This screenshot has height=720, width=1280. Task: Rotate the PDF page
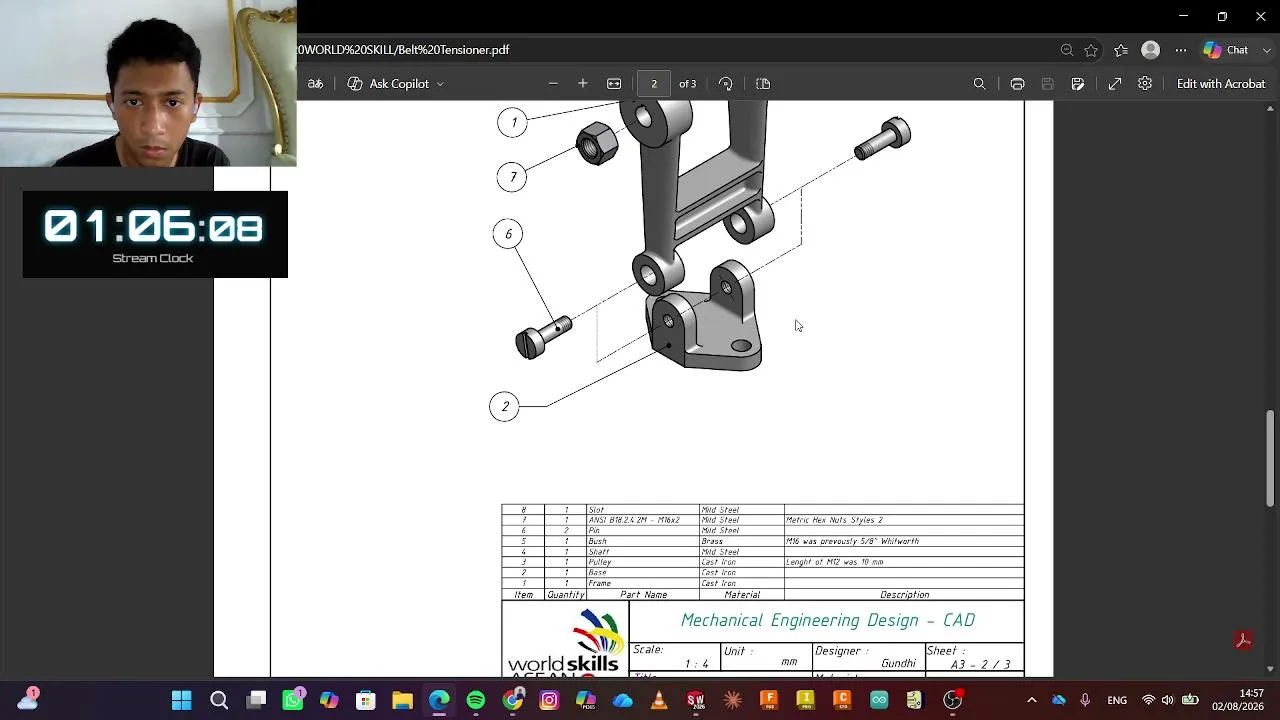[726, 84]
